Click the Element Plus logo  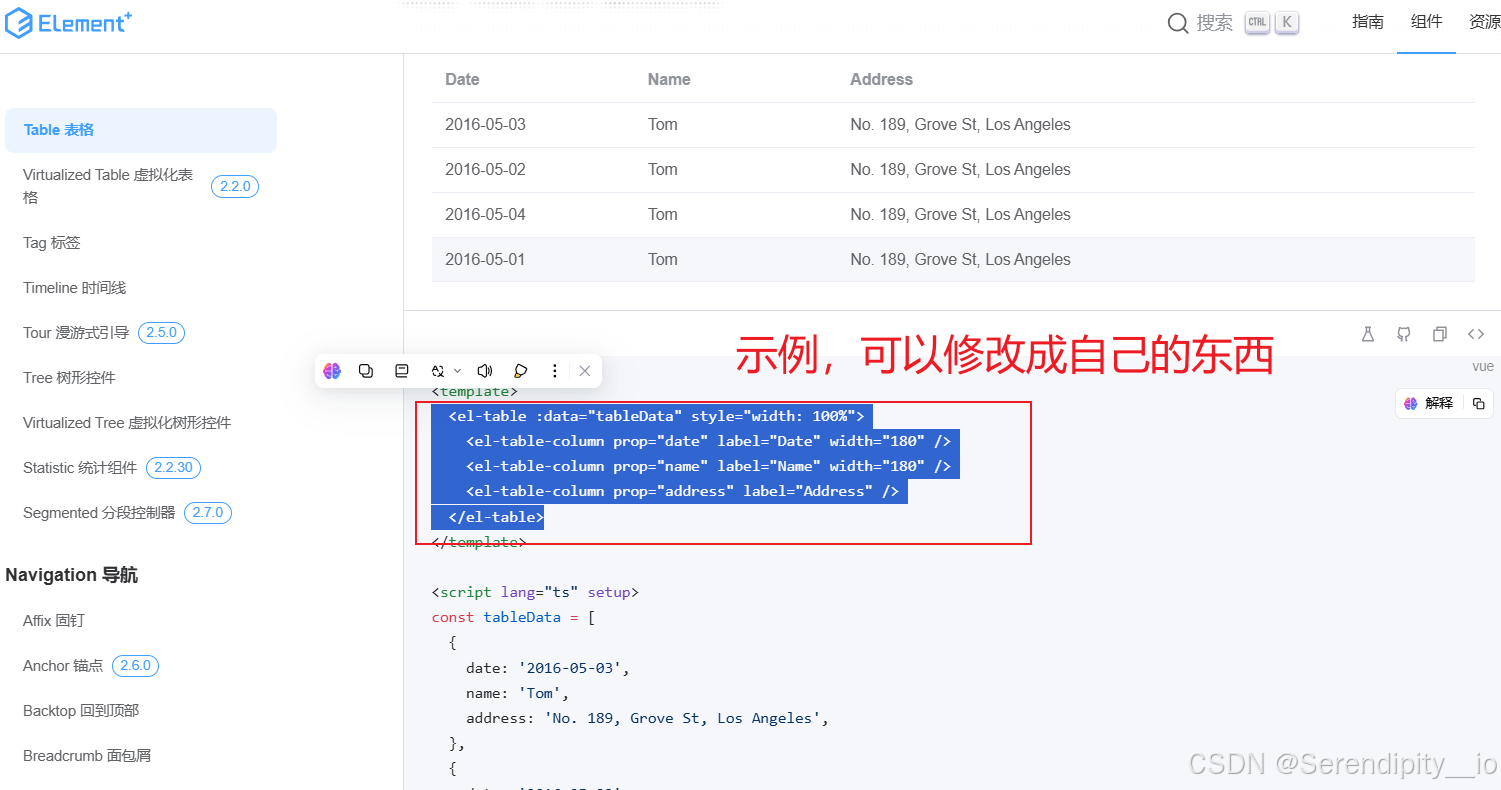point(68,23)
